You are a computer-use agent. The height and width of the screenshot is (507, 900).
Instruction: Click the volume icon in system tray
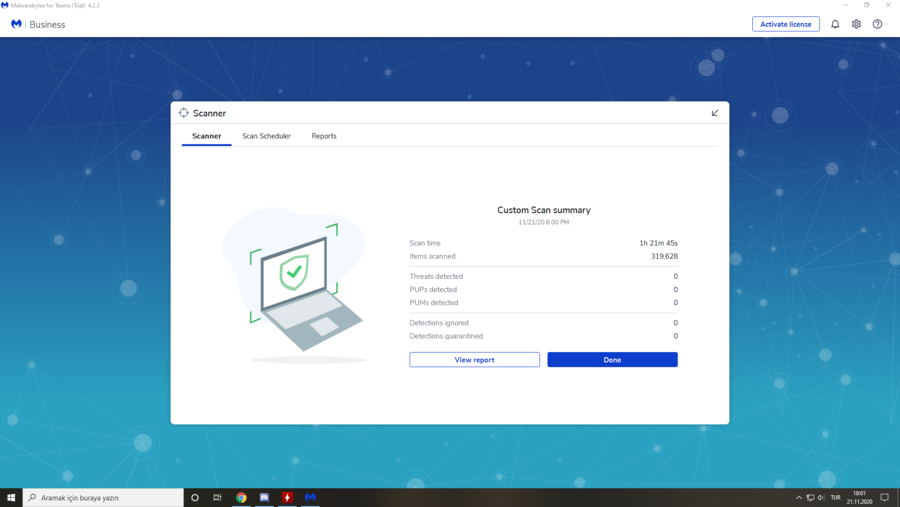(x=821, y=498)
